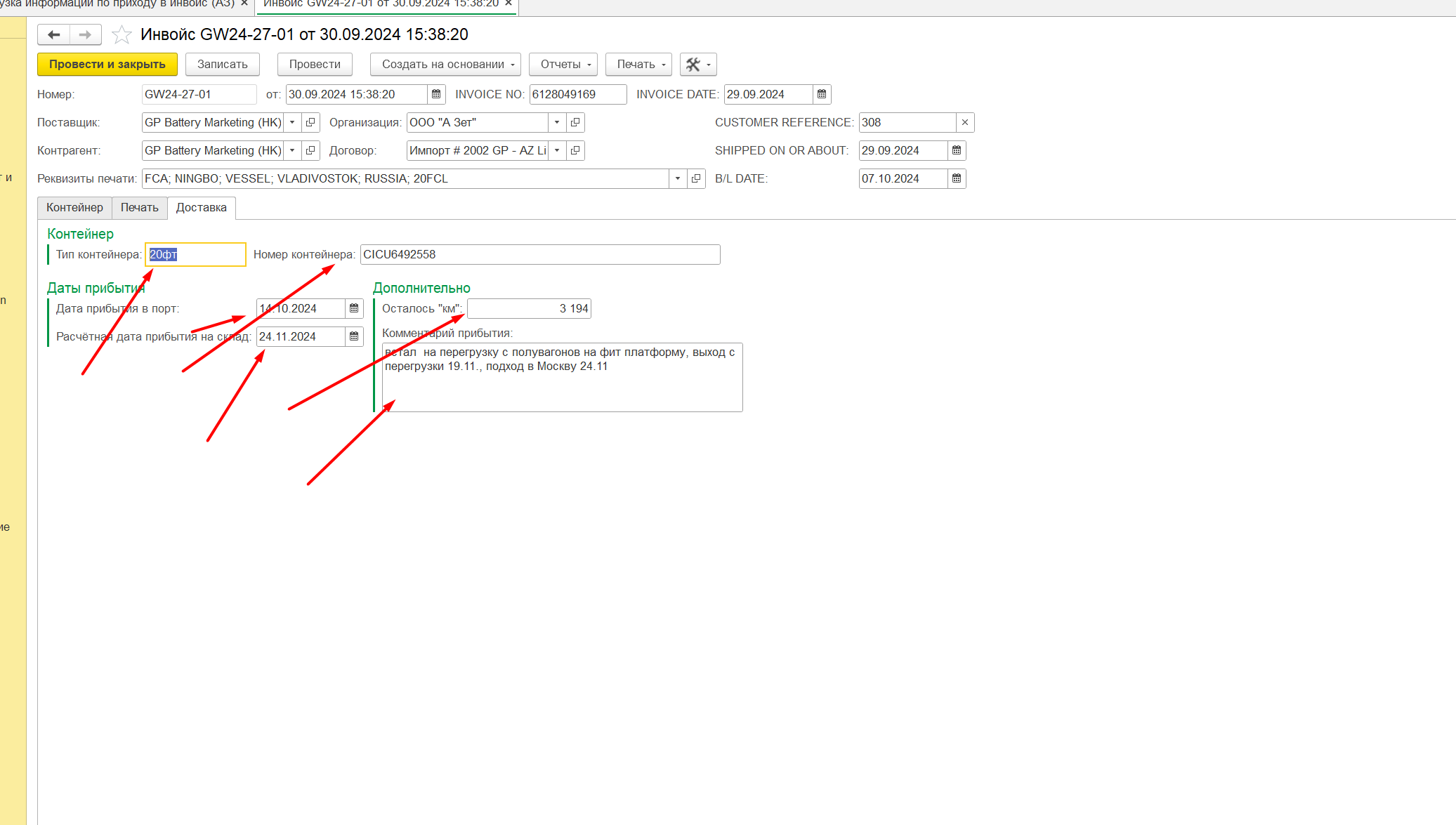Screen dimensions: 1456x825
Task: Open calendar for port arrival date
Action: pyautogui.click(x=354, y=308)
